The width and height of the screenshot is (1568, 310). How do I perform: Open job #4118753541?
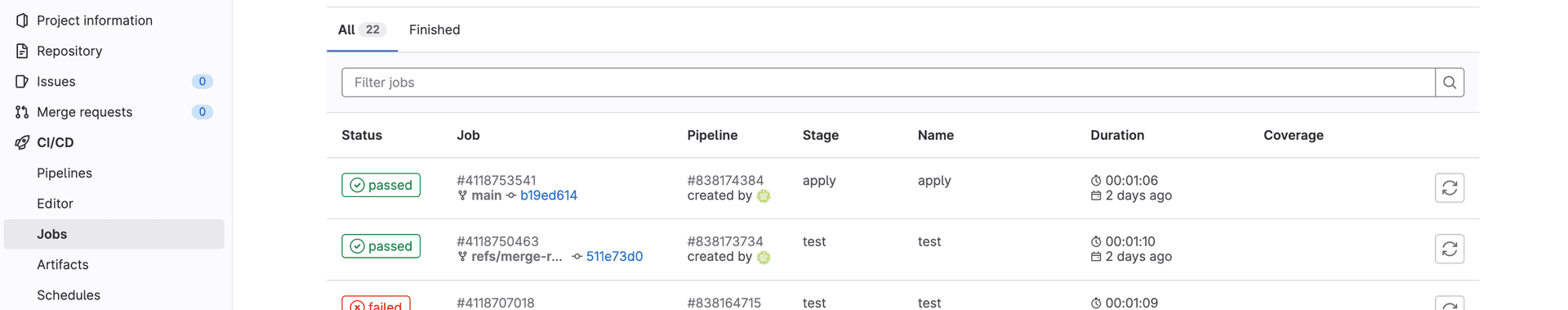point(497,180)
